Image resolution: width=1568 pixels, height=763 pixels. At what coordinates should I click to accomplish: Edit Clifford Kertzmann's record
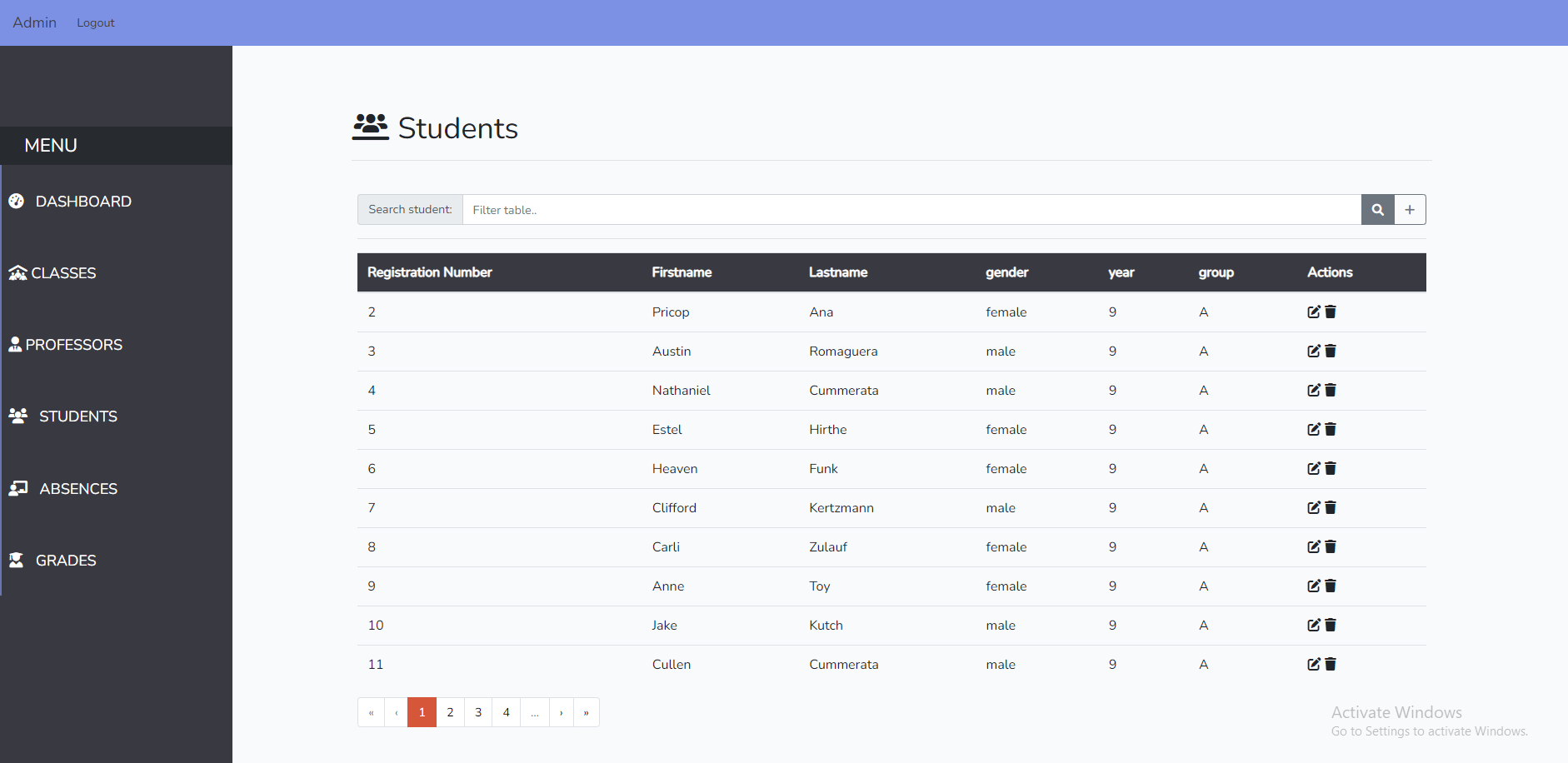pyautogui.click(x=1313, y=507)
